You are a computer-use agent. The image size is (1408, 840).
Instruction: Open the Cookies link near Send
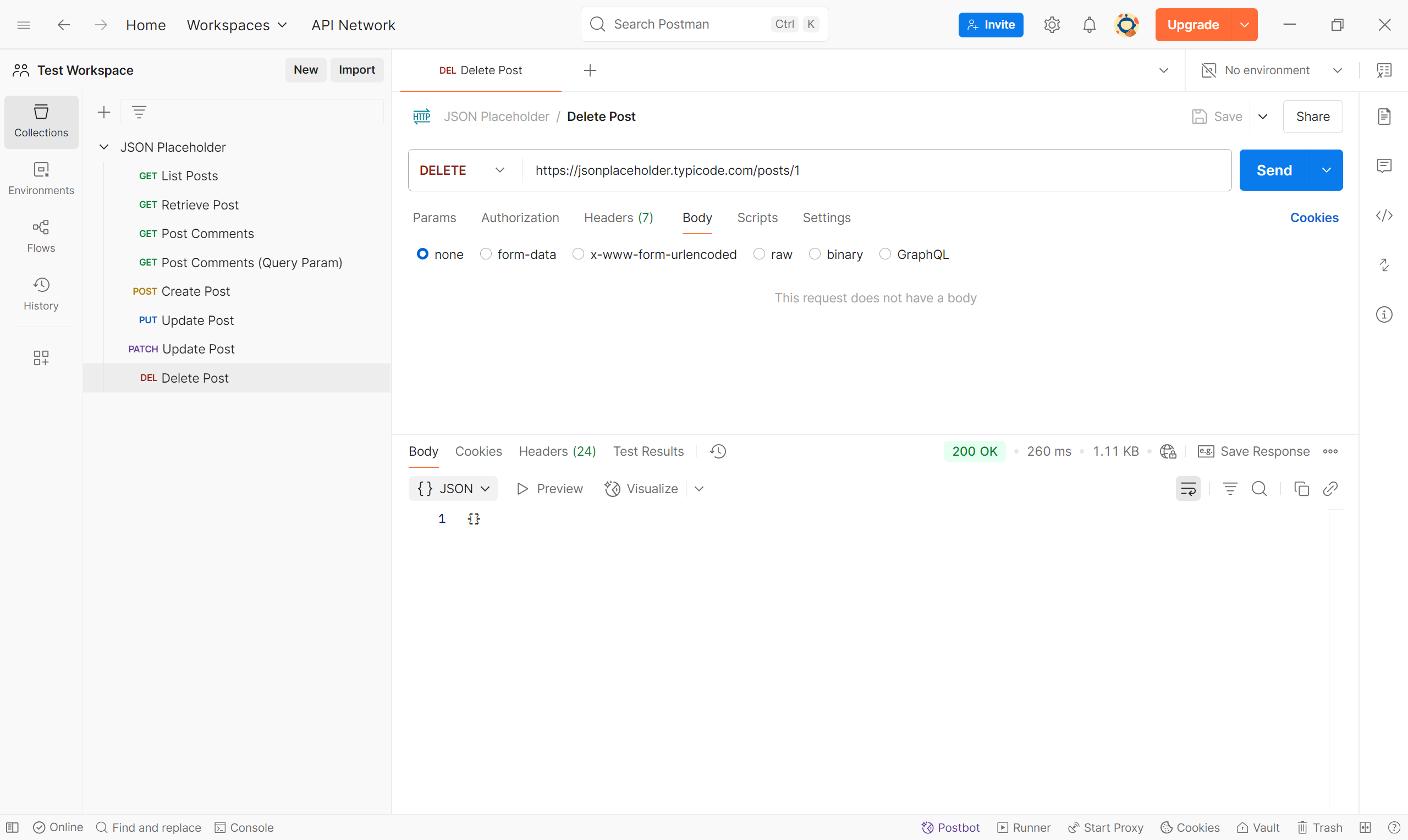tap(1314, 218)
